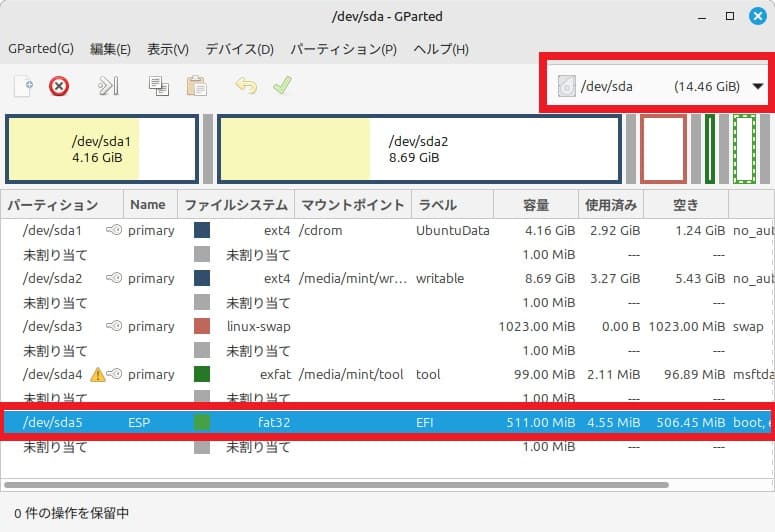Select the /dev/sda3 partition row

[x=388, y=326]
